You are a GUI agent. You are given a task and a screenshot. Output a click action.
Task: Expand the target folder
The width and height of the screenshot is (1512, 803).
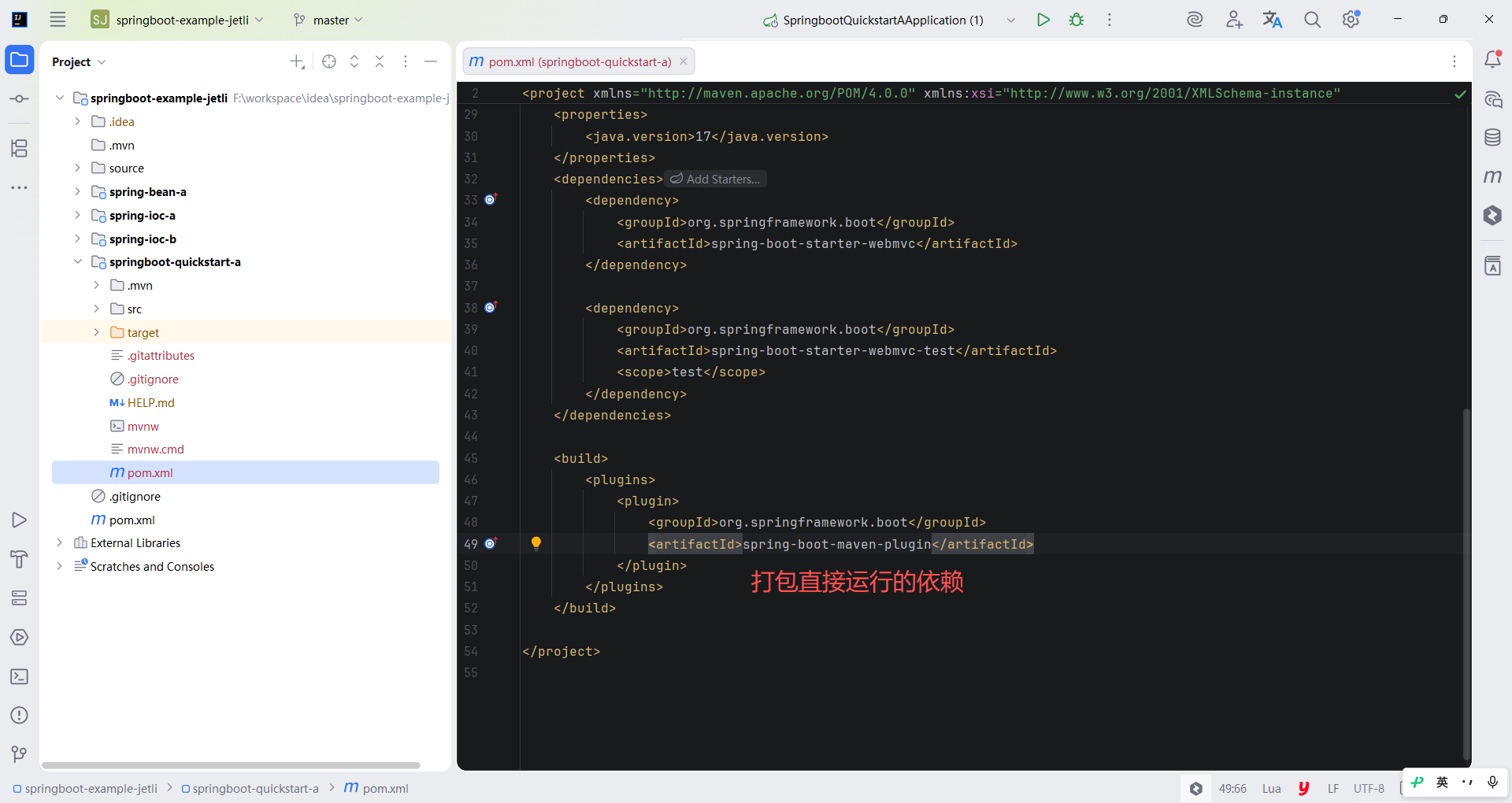point(96,332)
